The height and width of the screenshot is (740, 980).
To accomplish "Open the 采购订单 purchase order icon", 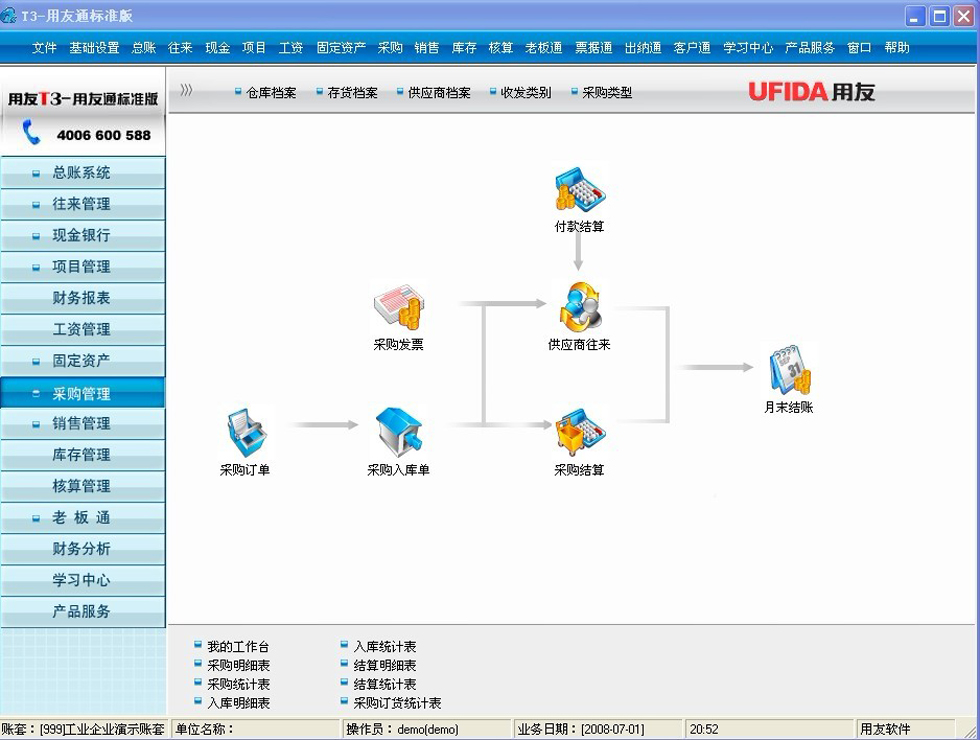I will coord(245,431).
